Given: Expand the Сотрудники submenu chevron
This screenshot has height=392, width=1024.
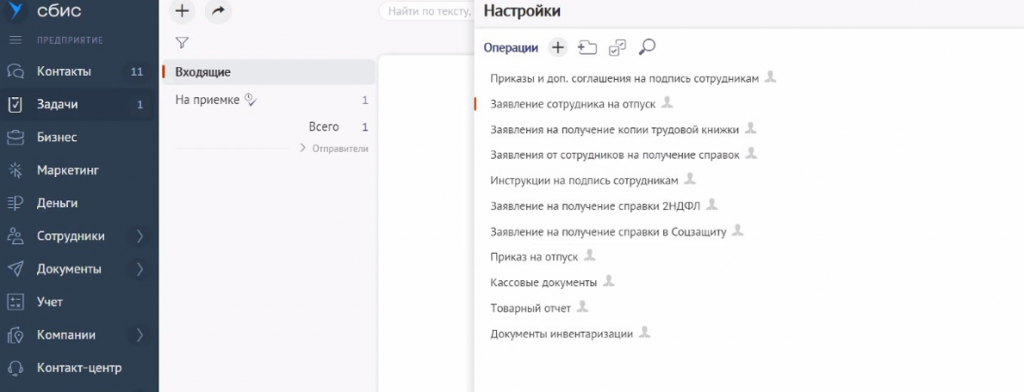Looking at the screenshot, I should pyautogui.click(x=140, y=236).
